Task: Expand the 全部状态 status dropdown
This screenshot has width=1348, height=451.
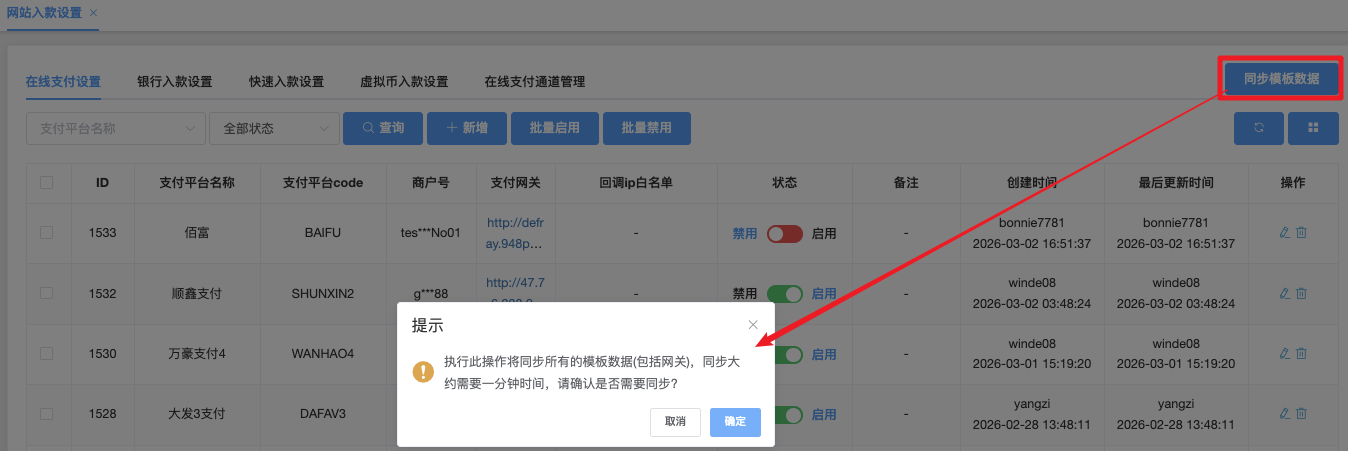Action: point(274,128)
